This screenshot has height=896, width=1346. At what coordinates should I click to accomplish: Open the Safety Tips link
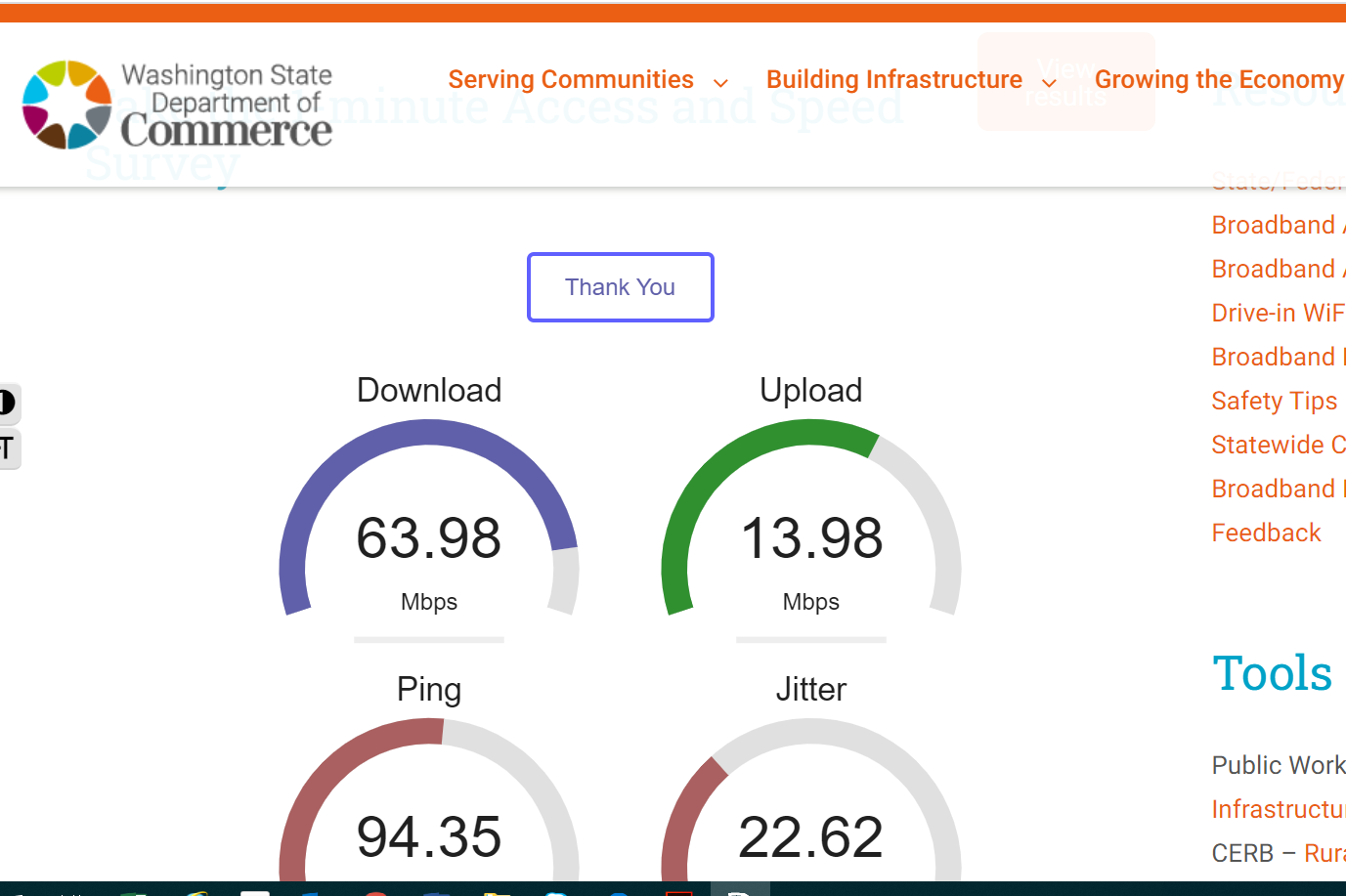point(1275,401)
